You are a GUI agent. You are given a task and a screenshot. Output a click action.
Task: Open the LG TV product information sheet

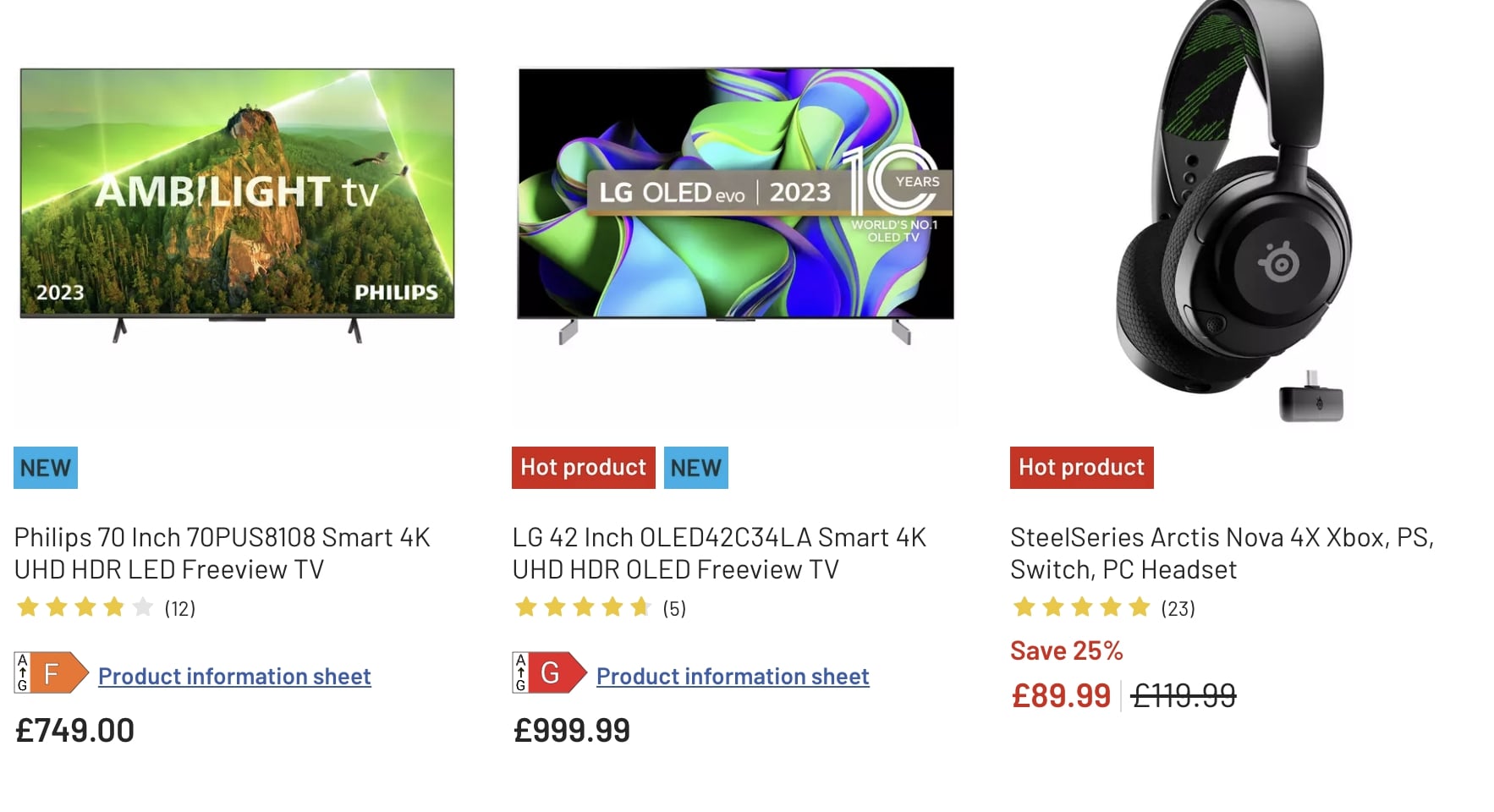coord(732,676)
